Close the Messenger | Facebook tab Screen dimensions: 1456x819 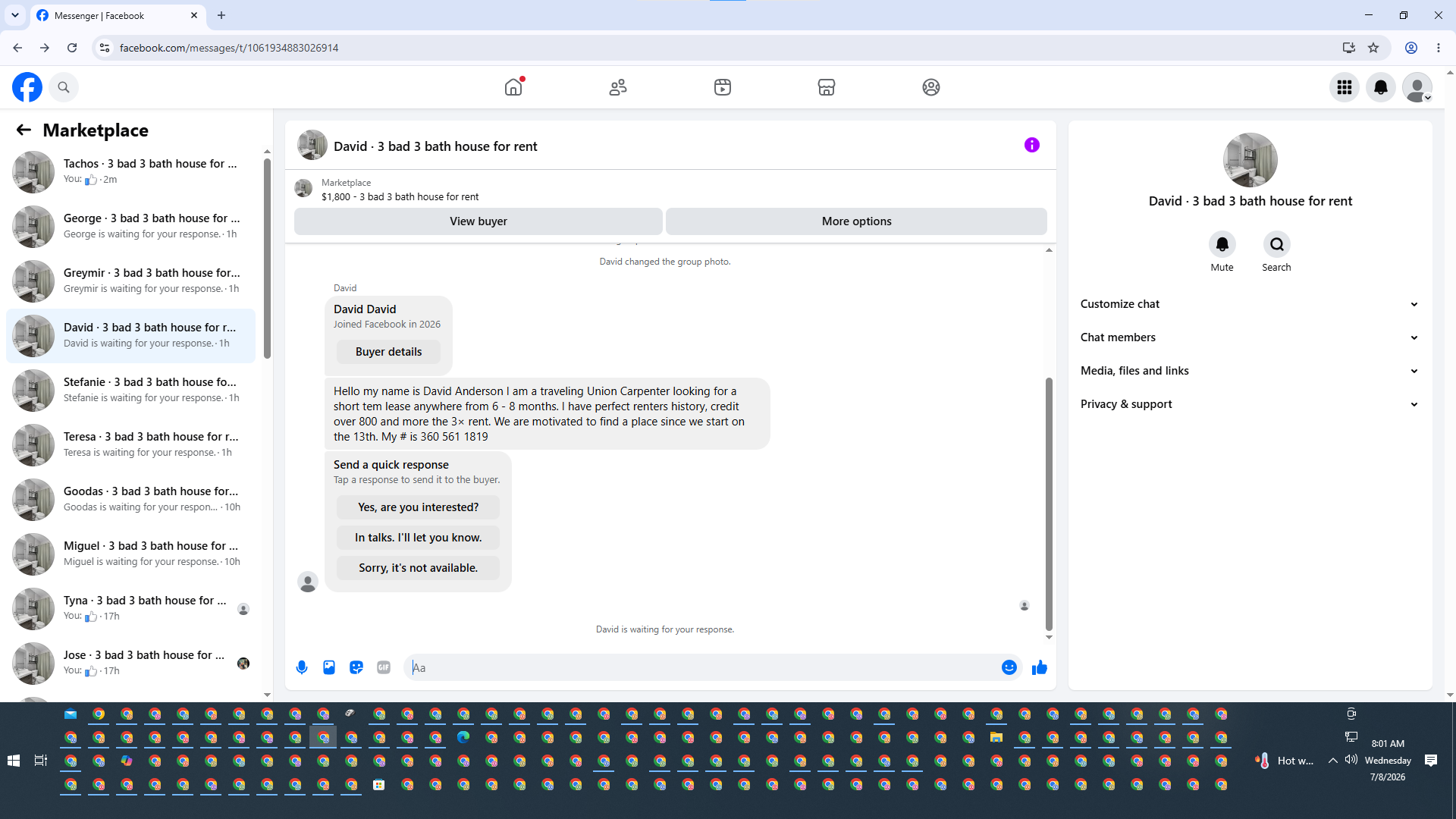(194, 15)
